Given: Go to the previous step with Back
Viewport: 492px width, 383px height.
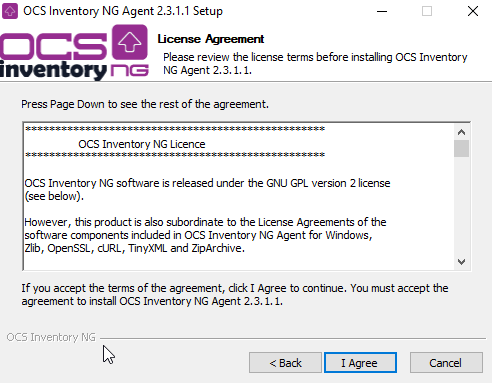Looking at the screenshot, I should (285, 363).
